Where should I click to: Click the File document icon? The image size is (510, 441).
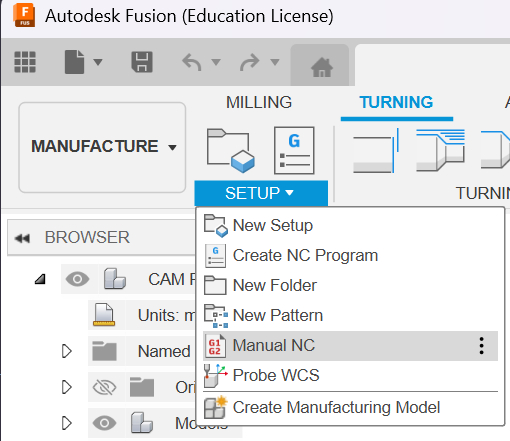(74, 62)
